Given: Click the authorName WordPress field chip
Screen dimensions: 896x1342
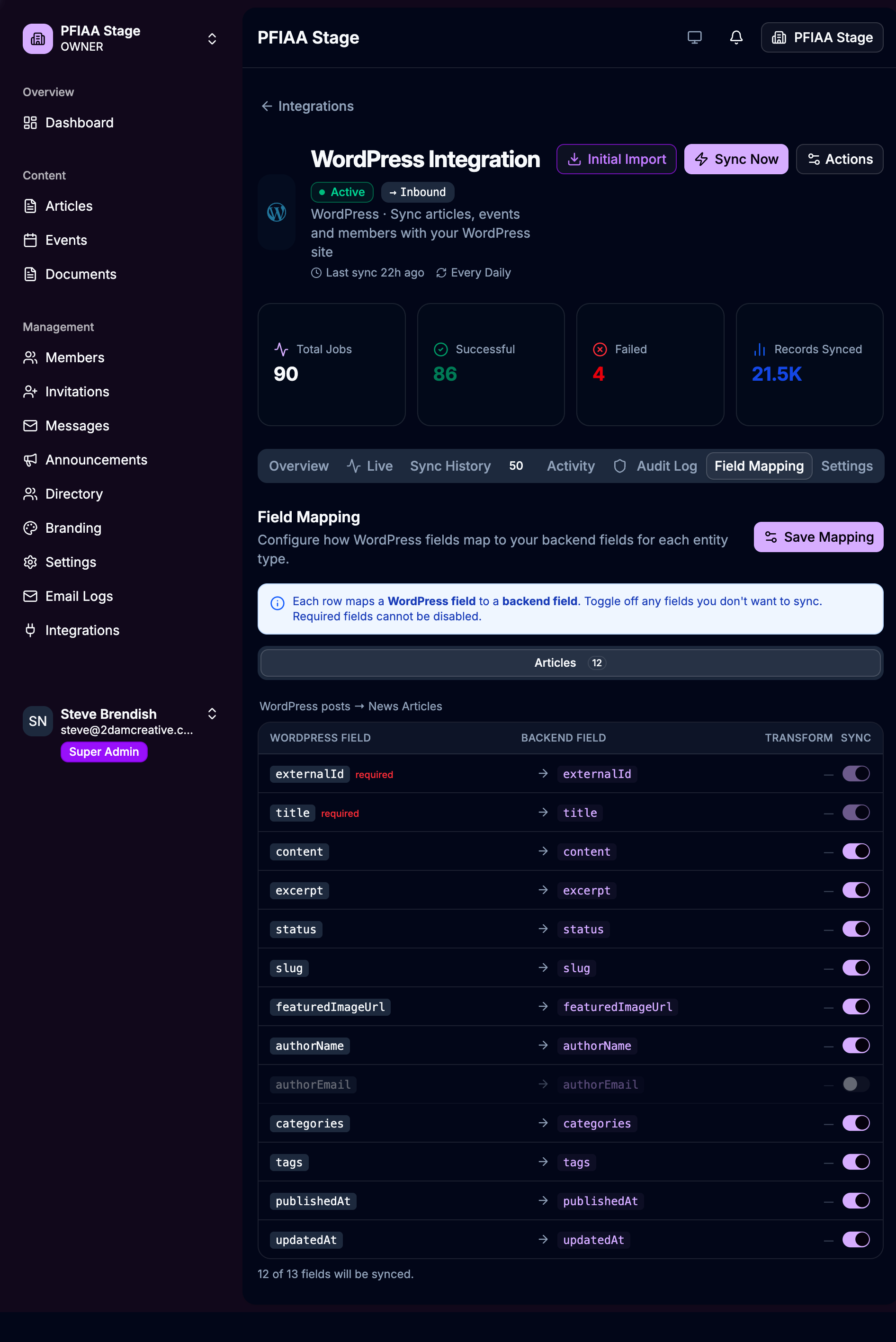Looking at the screenshot, I should [x=310, y=1046].
